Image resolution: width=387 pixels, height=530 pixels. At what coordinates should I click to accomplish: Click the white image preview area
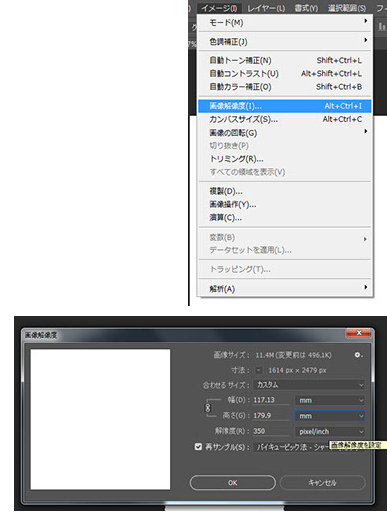point(100,419)
